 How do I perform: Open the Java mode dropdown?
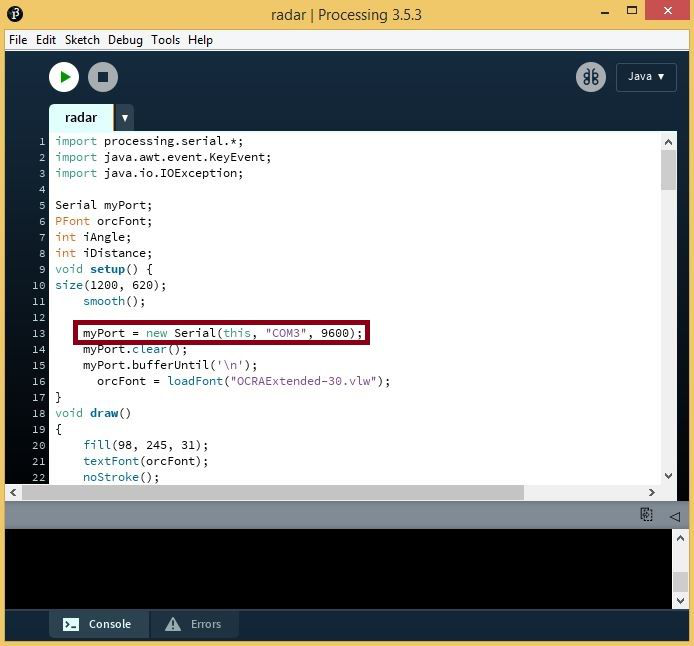[646, 77]
